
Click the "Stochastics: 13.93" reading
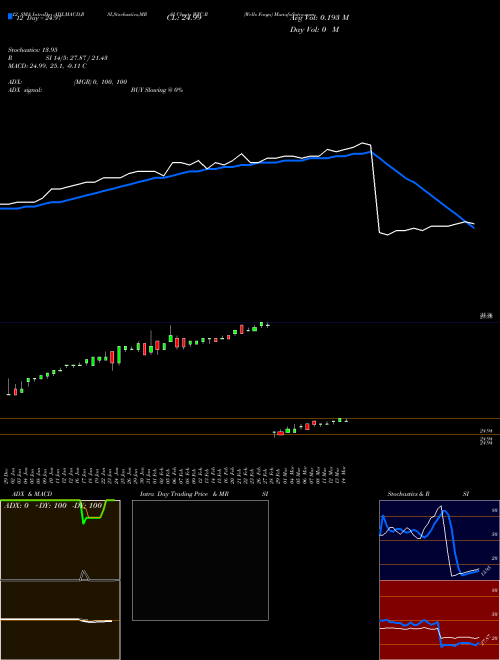tap(33, 50)
